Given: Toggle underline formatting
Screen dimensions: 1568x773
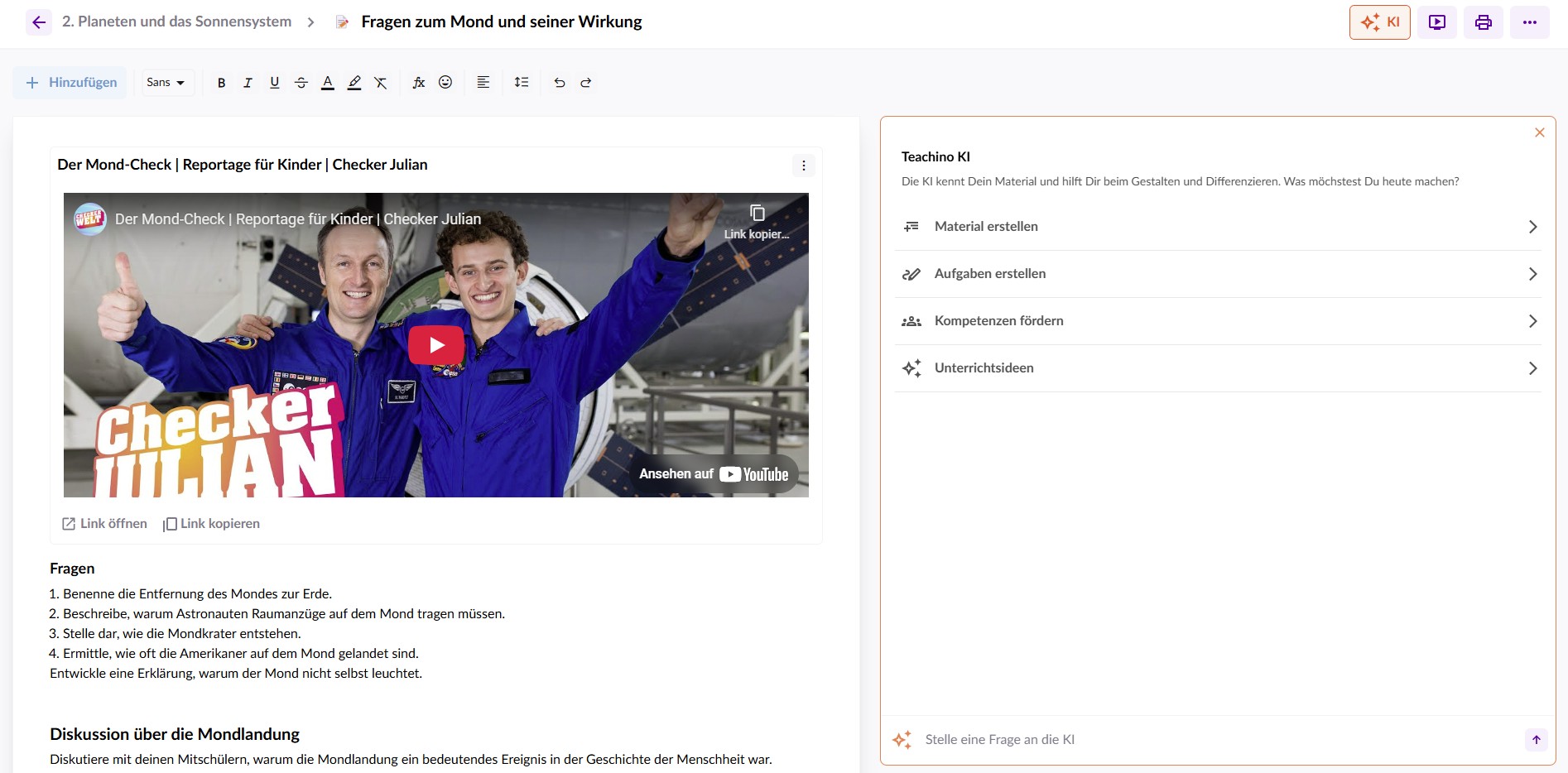Looking at the screenshot, I should pos(275,83).
